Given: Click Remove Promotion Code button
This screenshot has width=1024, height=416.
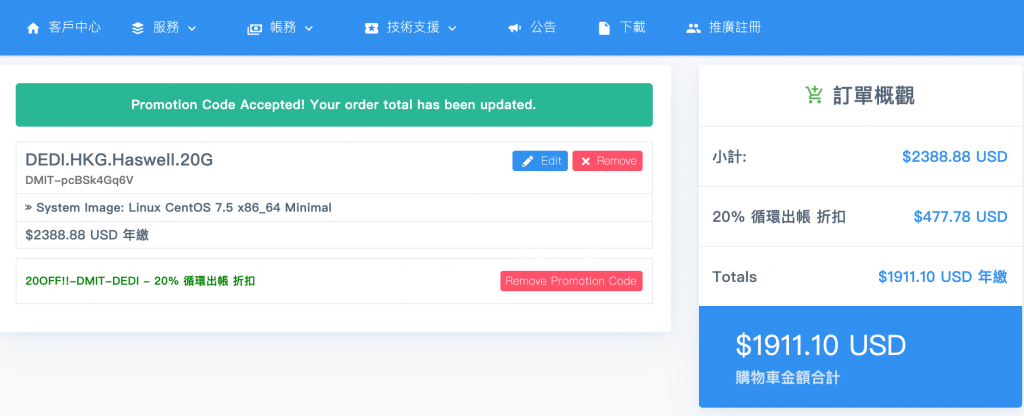Looking at the screenshot, I should [571, 281].
